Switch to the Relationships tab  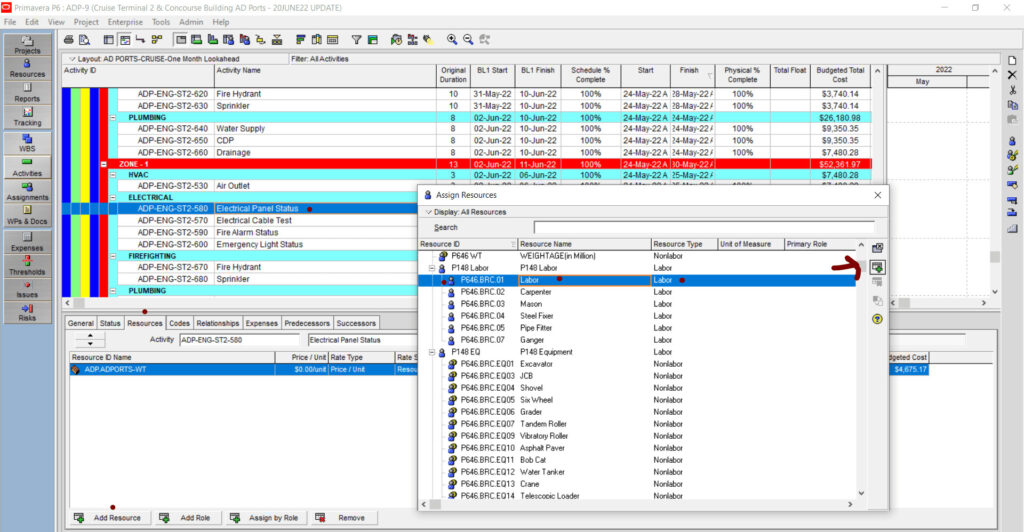tap(217, 323)
